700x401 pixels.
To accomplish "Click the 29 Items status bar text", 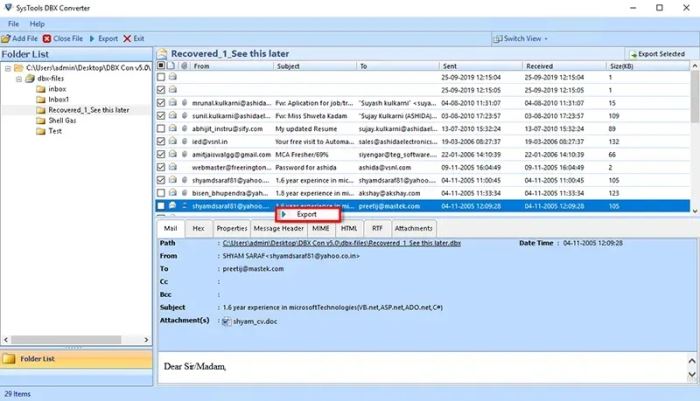I will [17, 394].
